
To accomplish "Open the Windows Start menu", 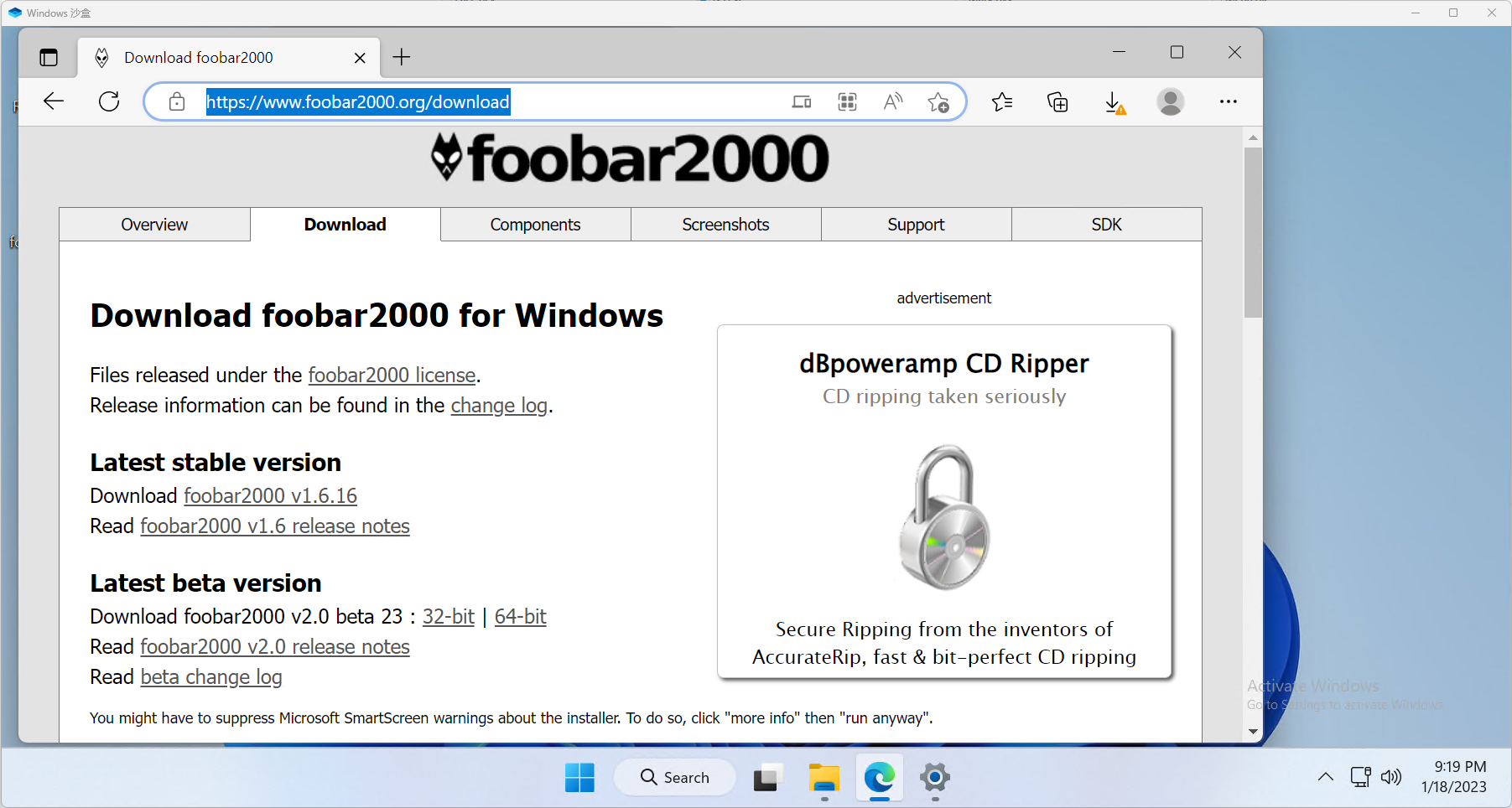I will (579, 778).
